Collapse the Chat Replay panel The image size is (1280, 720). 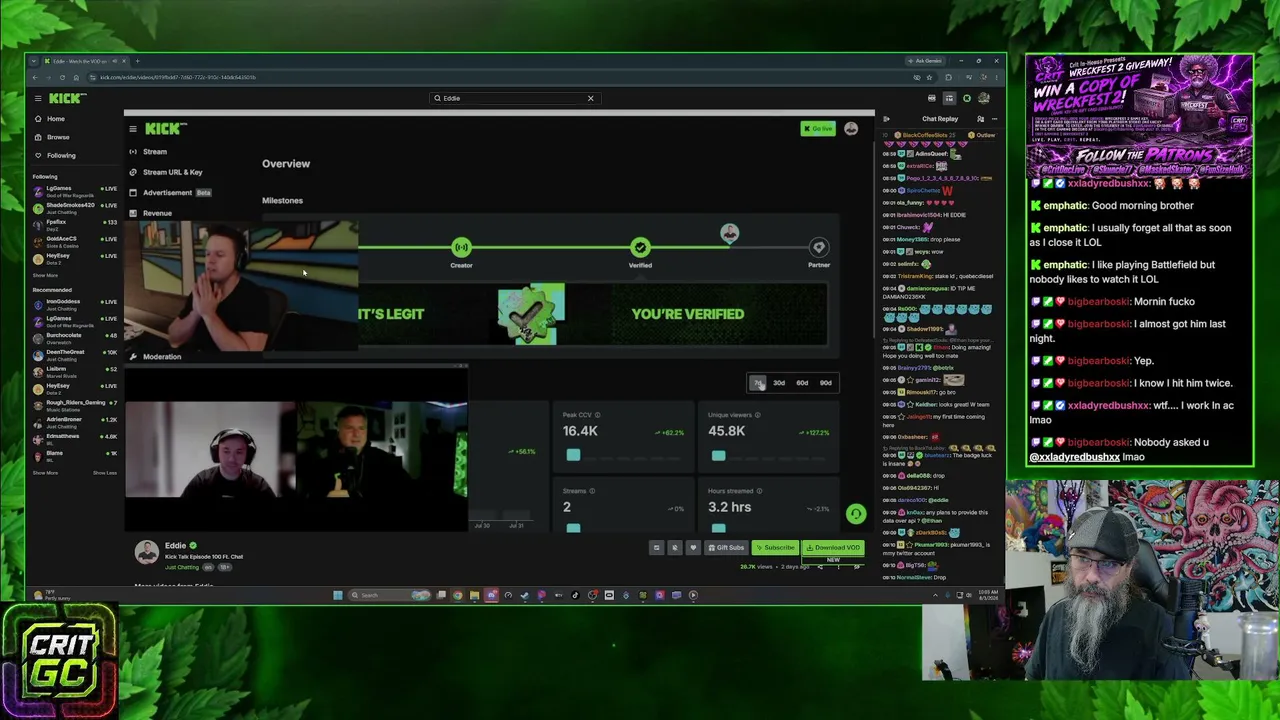(886, 119)
